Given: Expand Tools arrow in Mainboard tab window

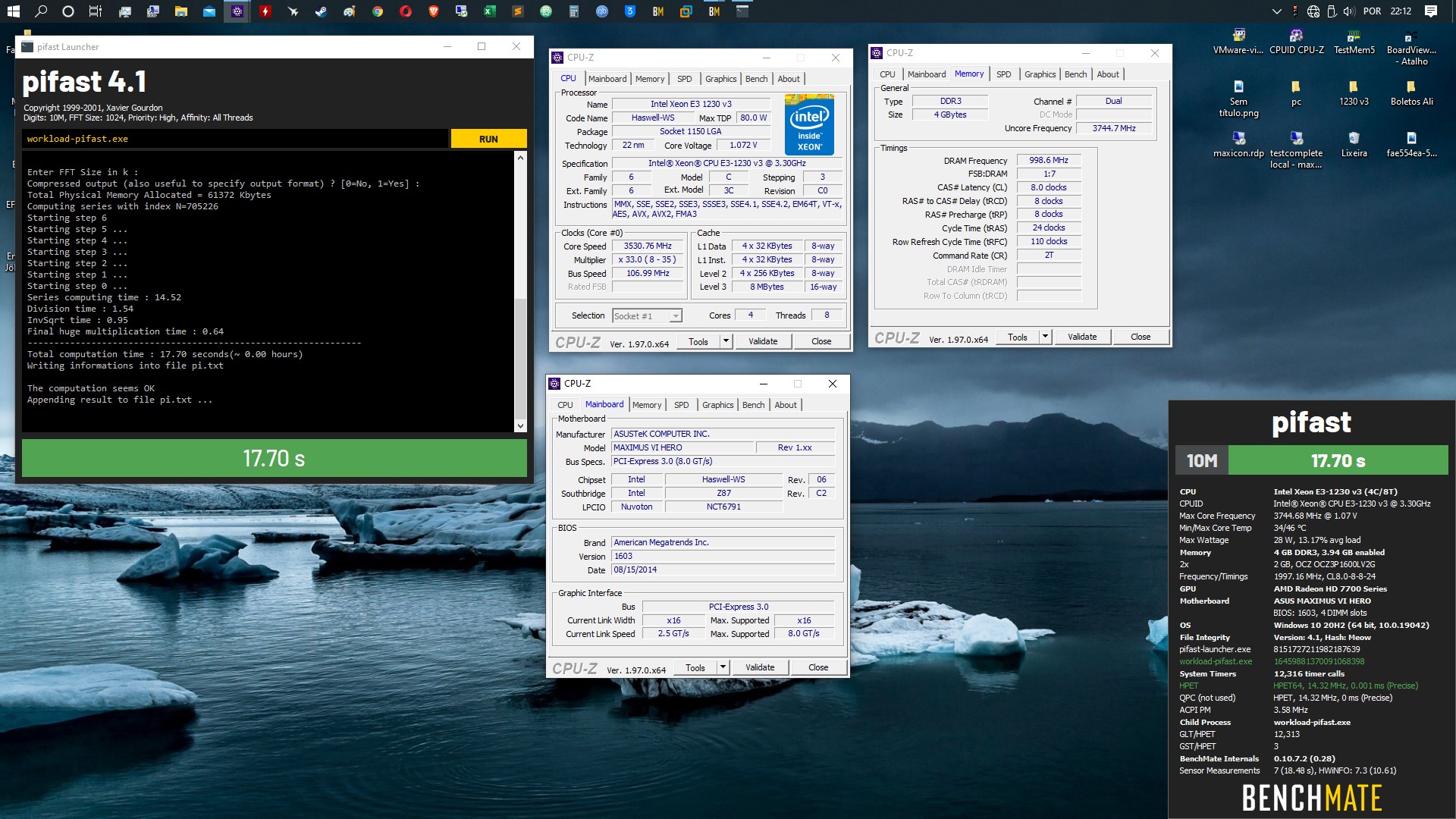Looking at the screenshot, I should tap(723, 667).
